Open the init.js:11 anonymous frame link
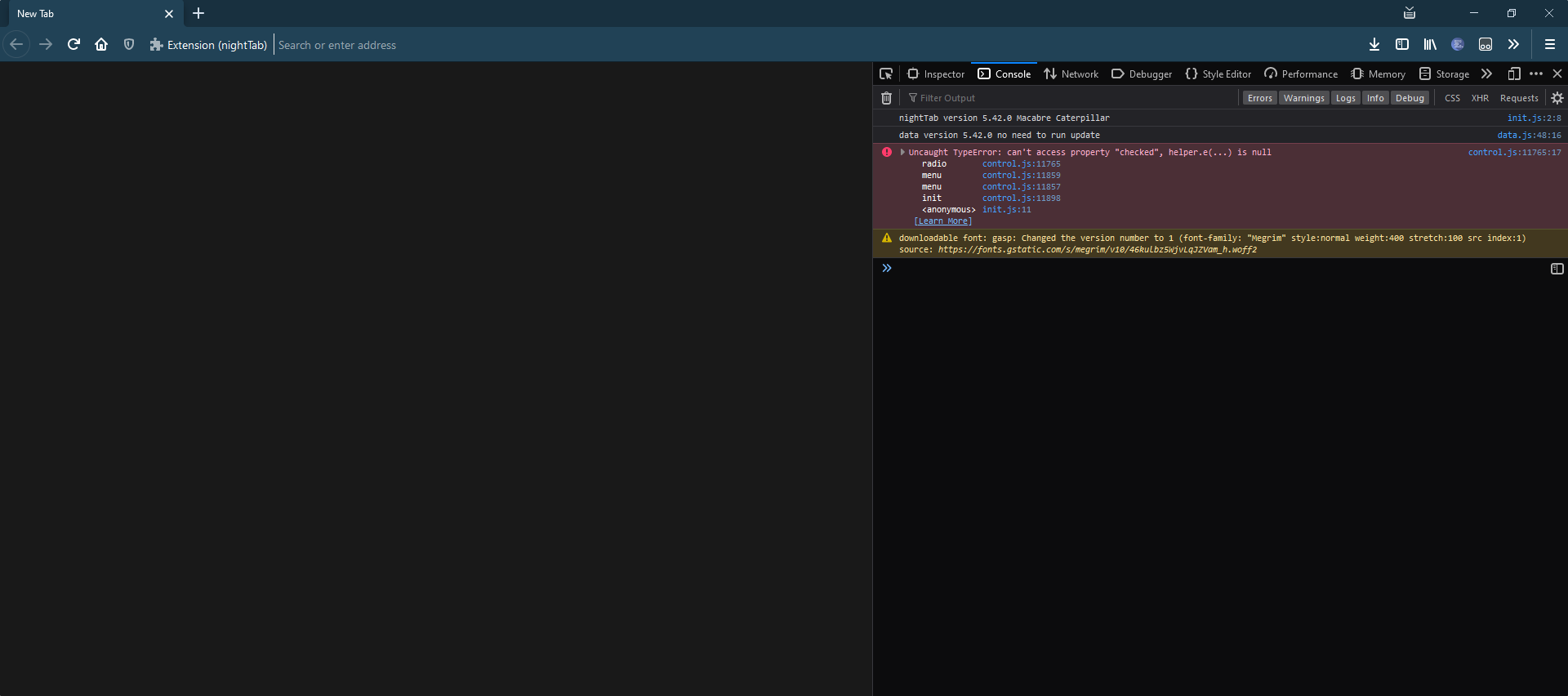This screenshot has height=696, width=1568. point(1006,210)
